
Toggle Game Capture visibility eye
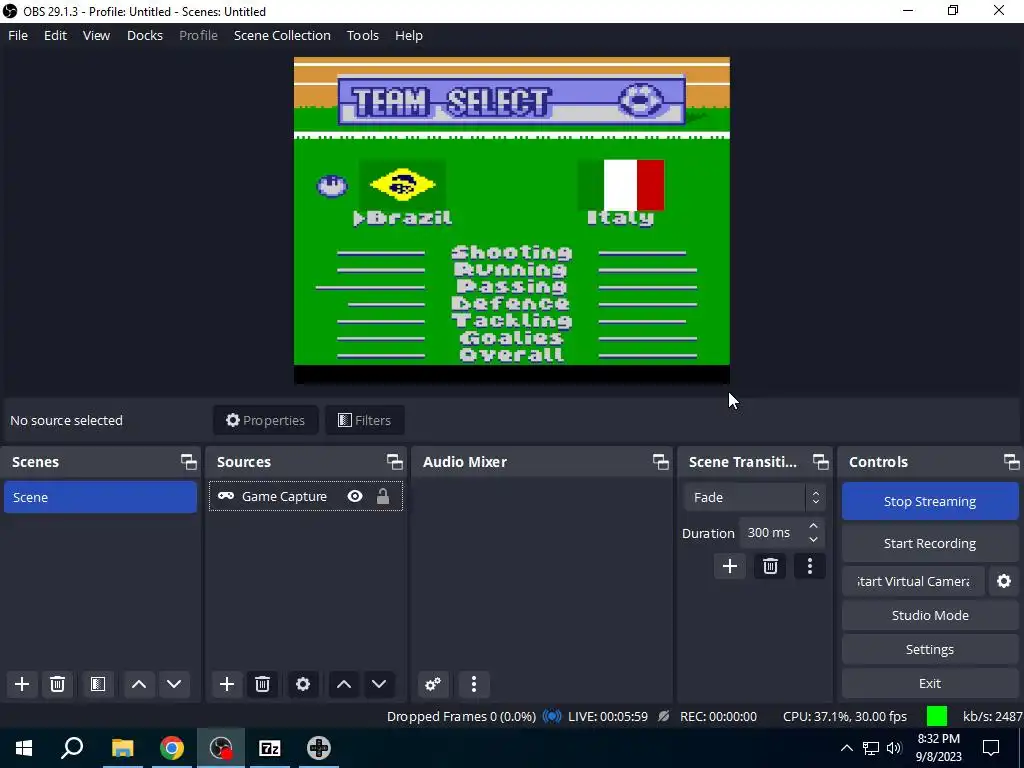(355, 496)
